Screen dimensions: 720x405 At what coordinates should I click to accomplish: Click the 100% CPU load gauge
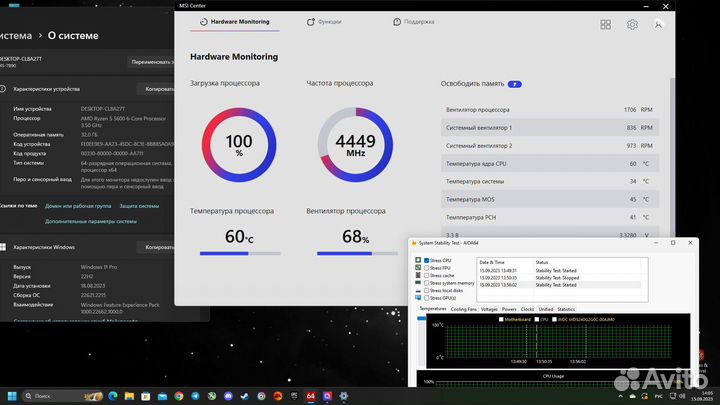click(x=239, y=145)
